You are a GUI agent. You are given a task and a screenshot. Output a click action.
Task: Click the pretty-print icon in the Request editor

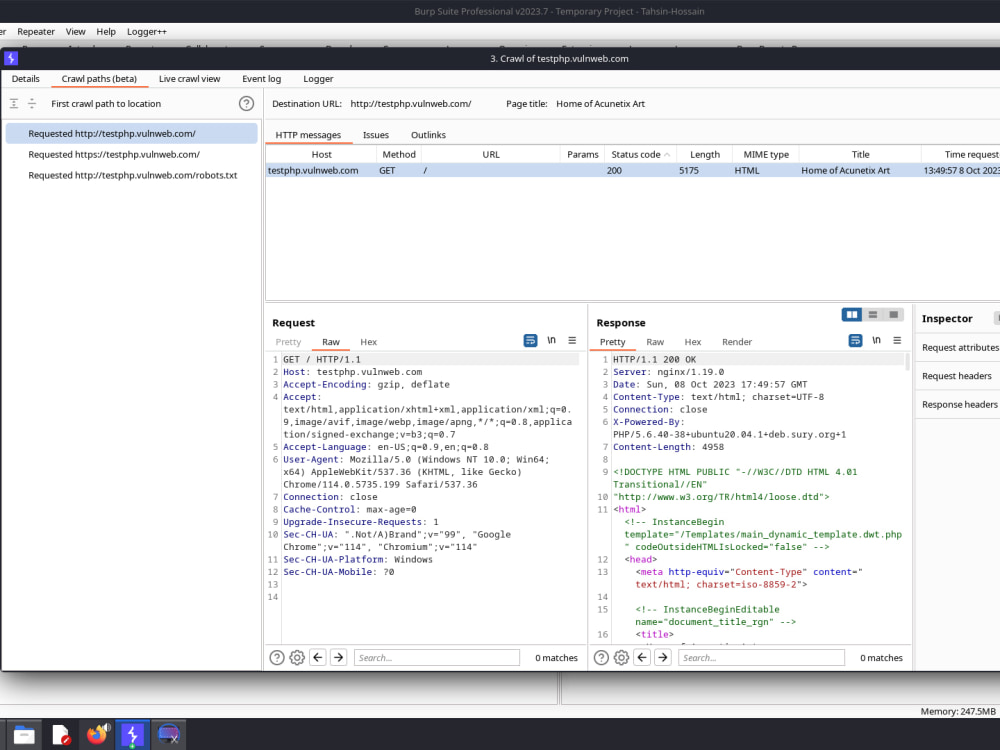(530, 340)
